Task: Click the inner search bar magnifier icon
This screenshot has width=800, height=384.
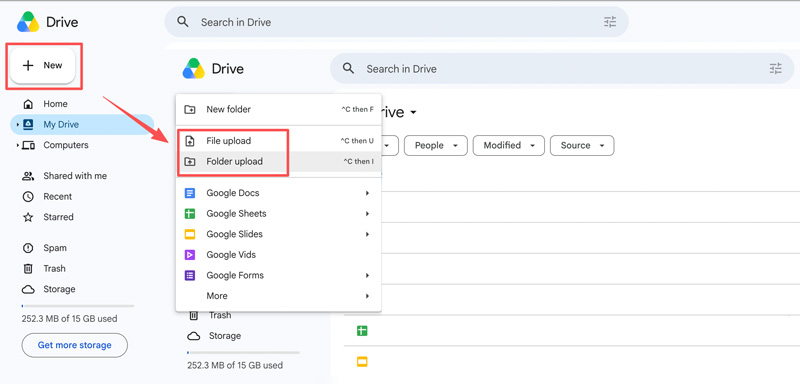Action: coord(348,68)
